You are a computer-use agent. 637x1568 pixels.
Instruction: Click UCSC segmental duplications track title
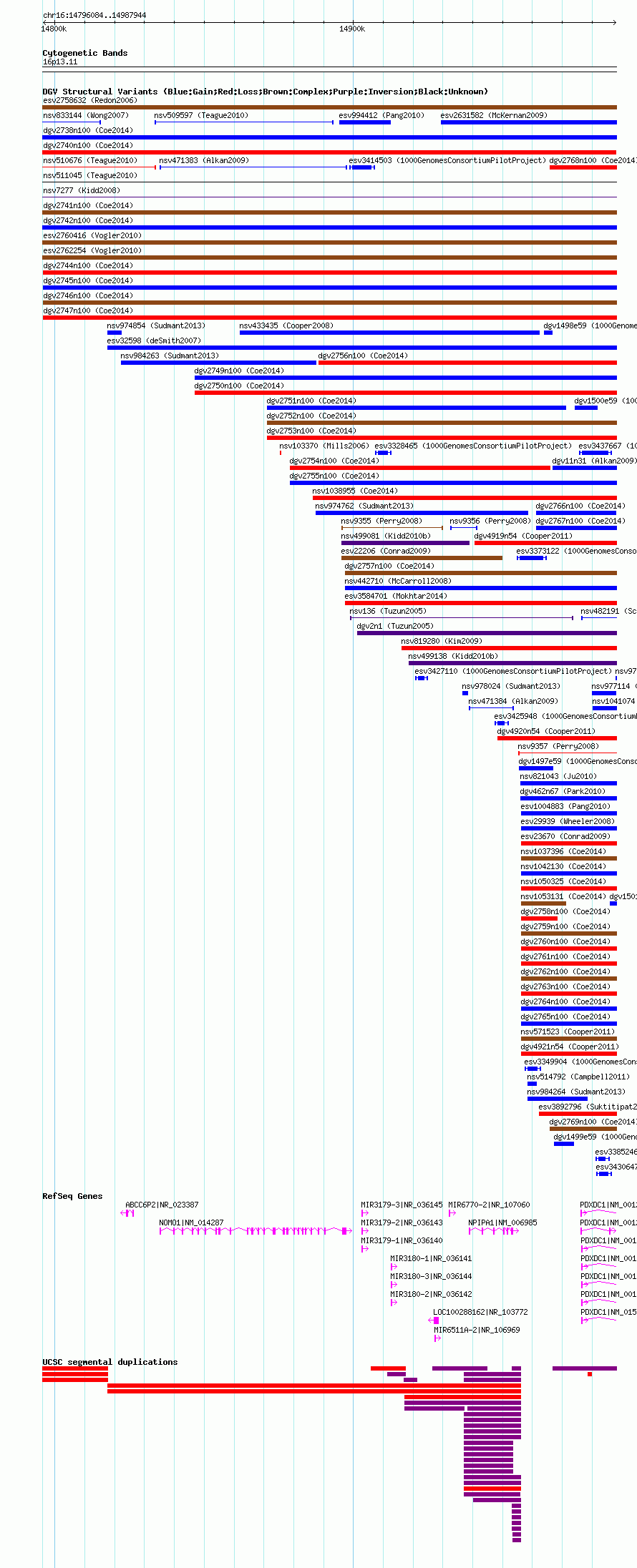point(110,1362)
